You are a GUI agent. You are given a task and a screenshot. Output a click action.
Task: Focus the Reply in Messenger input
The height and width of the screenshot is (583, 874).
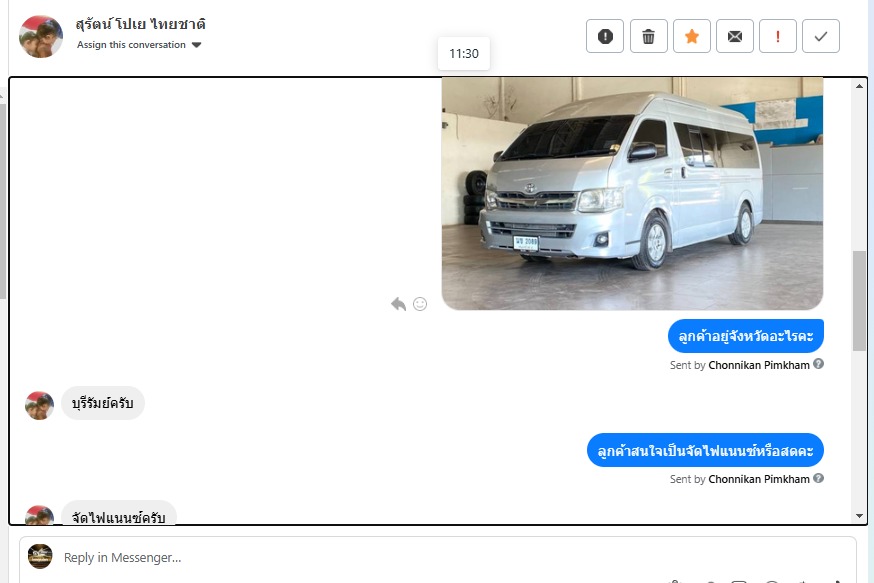[438, 557]
